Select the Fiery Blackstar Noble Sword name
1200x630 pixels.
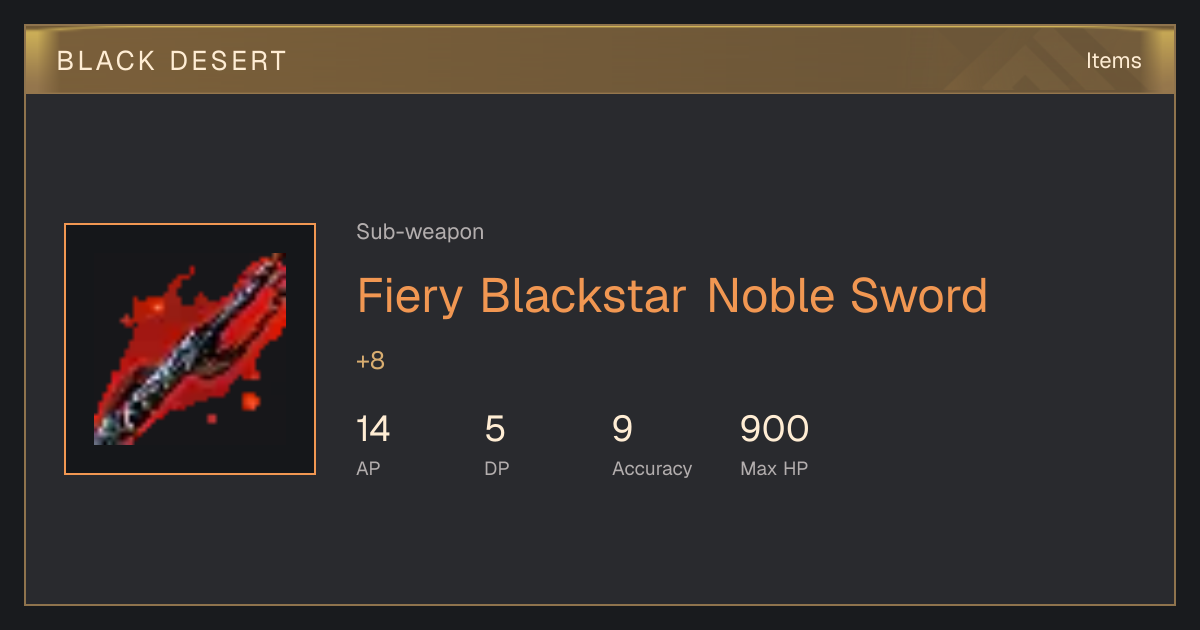[x=672, y=296]
